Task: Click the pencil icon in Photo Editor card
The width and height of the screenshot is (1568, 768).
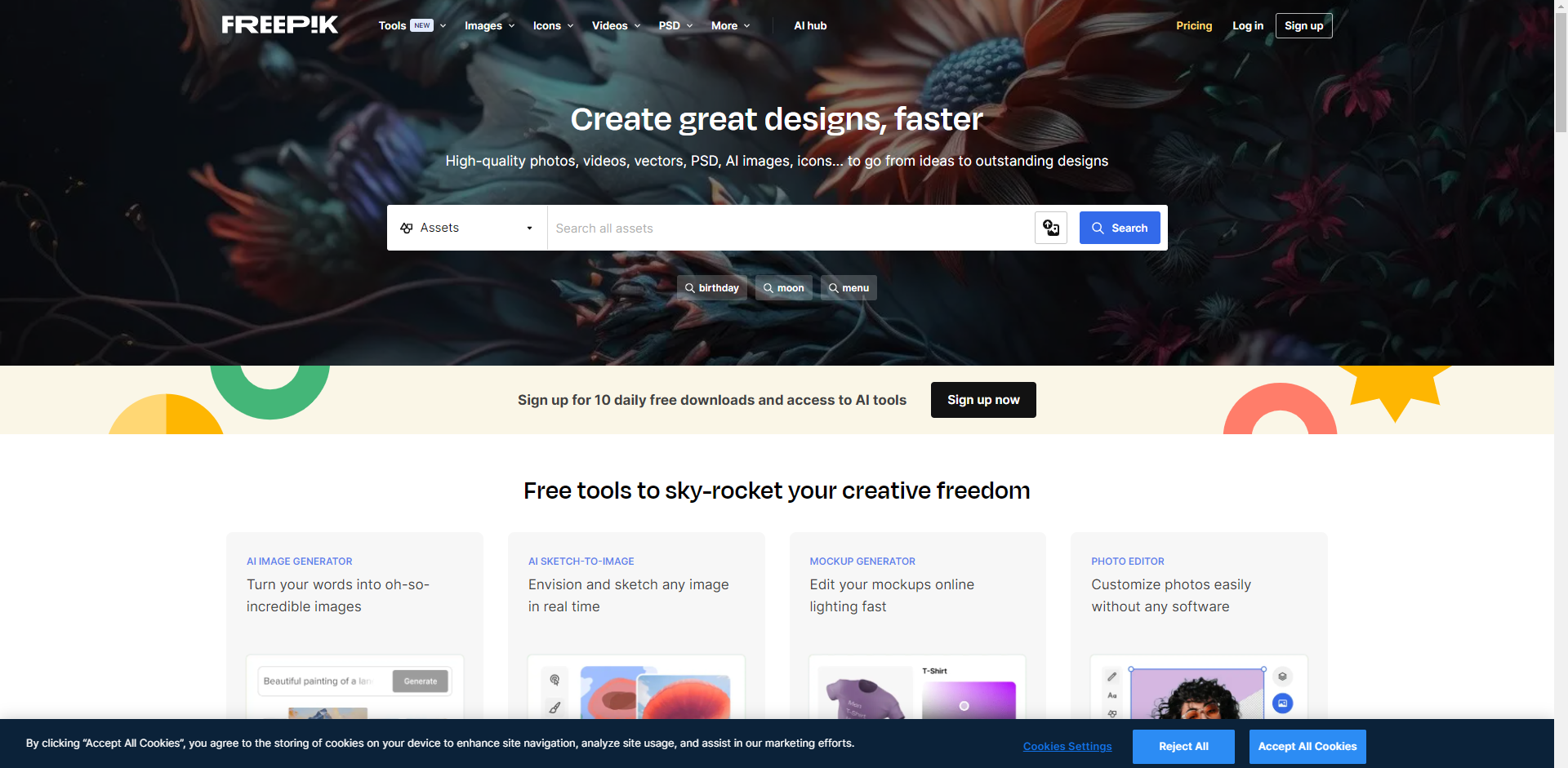Action: pos(1111,677)
